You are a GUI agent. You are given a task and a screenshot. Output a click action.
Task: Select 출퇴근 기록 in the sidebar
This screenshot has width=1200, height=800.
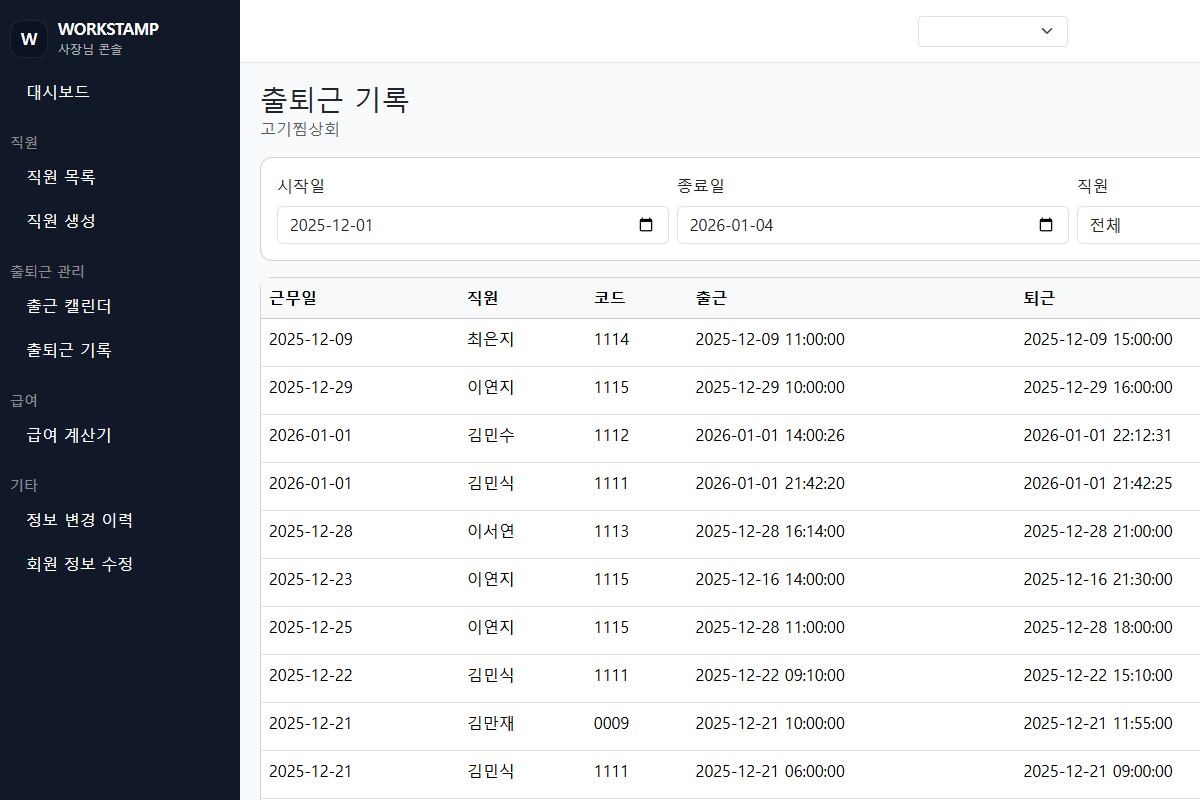(69, 350)
